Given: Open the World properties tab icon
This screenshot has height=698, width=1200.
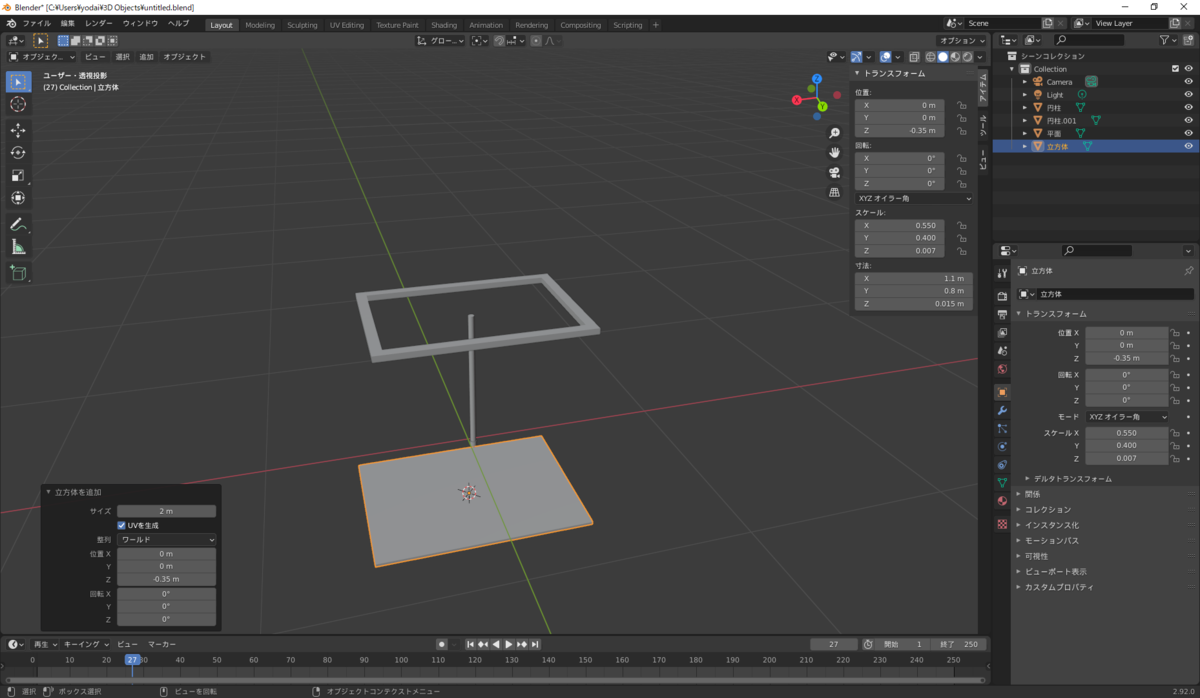Looking at the screenshot, I should tap(1002, 369).
